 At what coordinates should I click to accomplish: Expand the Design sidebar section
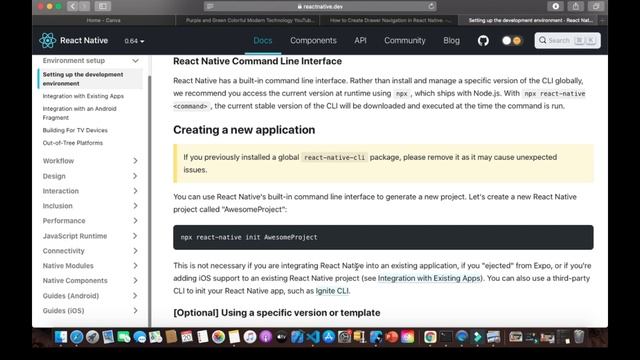(91, 176)
